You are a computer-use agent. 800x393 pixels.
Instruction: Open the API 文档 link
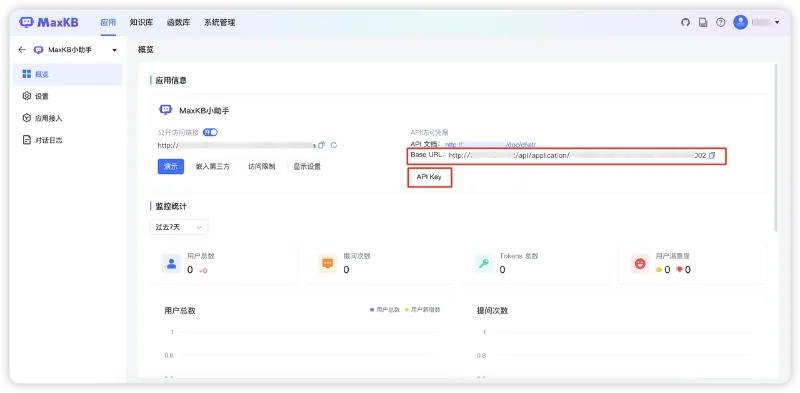pyautogui.click(x=490, y=145)
